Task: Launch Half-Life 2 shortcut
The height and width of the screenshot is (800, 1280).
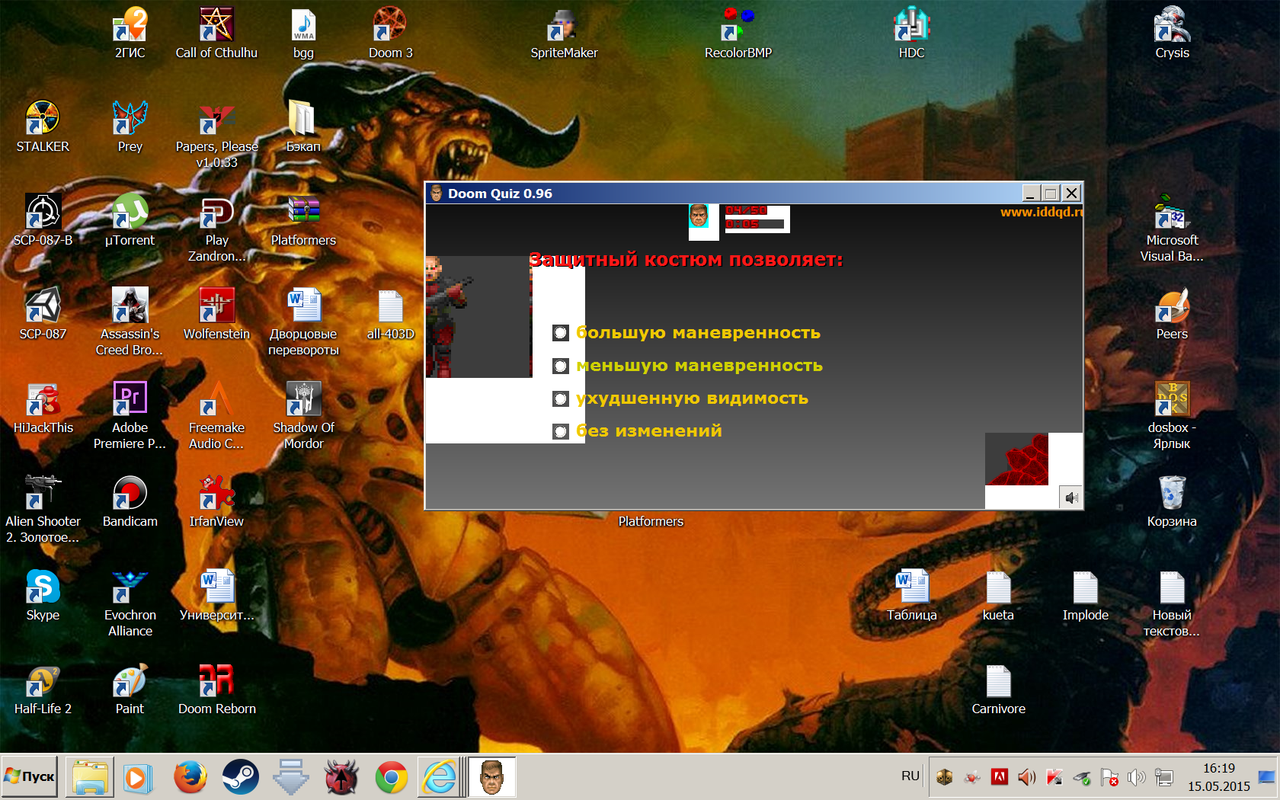Action: (43, 690)
